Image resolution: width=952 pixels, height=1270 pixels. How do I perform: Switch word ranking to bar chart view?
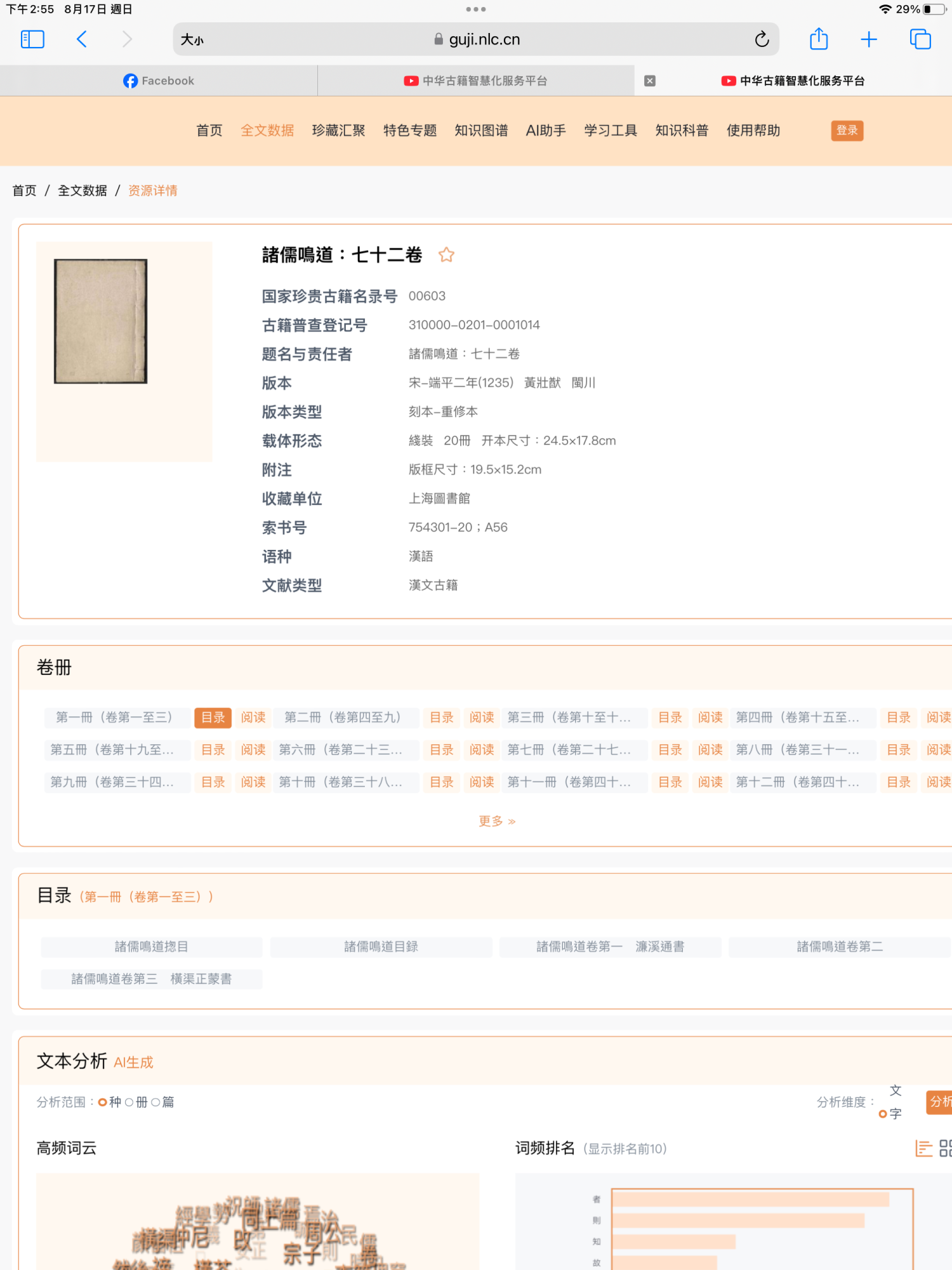click(x=923, y=1148)
